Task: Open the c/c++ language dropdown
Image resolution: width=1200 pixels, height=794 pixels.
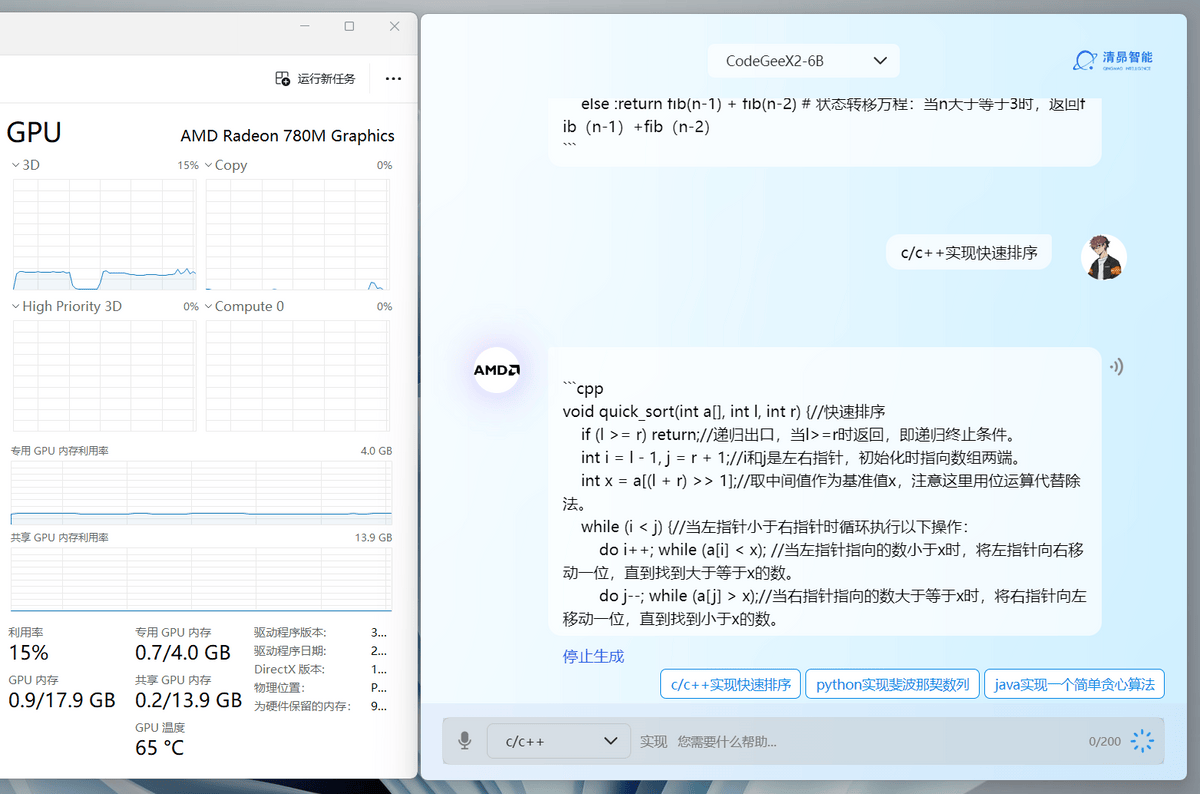Action: click(559, 741)
